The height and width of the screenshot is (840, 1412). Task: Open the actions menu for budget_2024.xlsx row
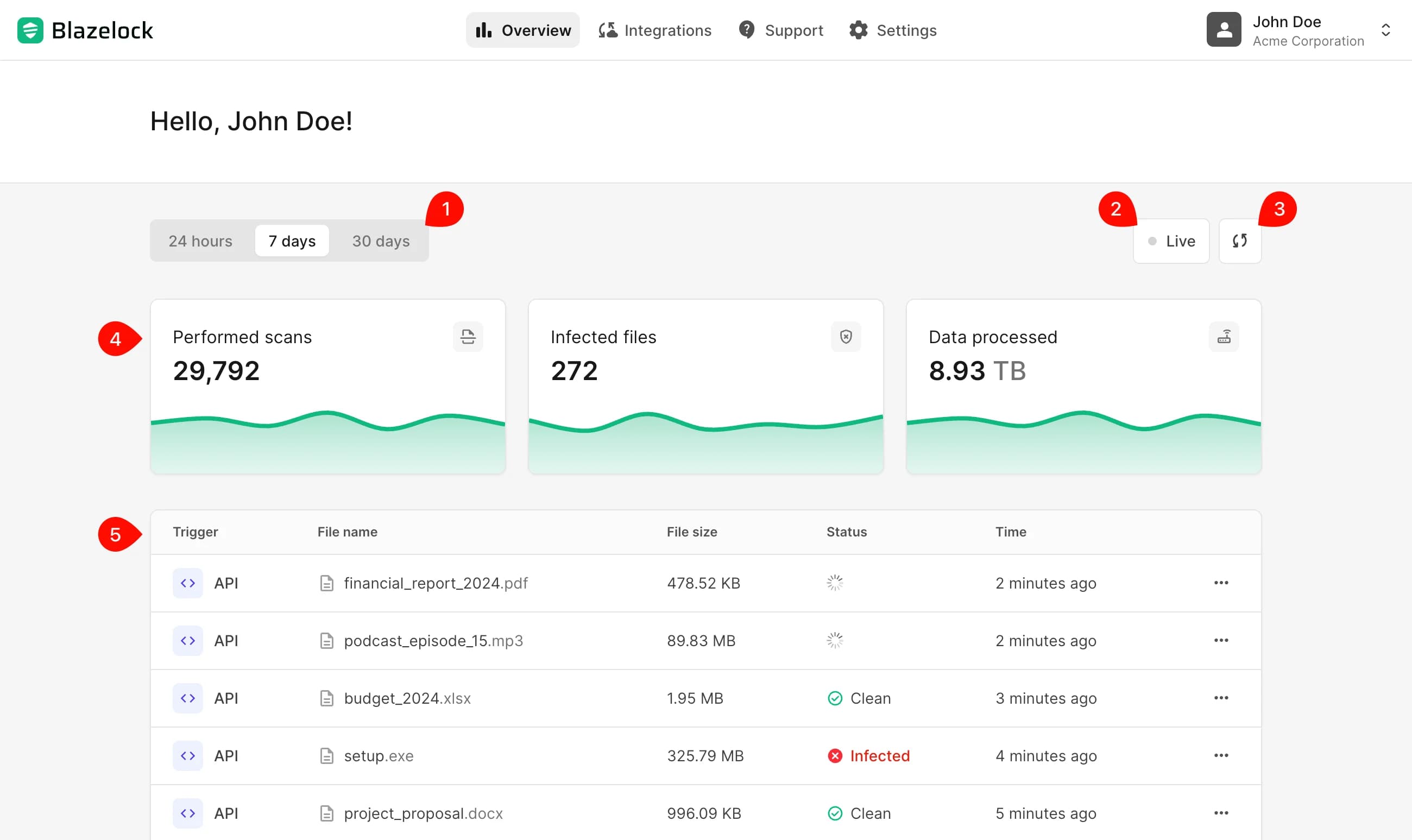[x=1221, y=697]
